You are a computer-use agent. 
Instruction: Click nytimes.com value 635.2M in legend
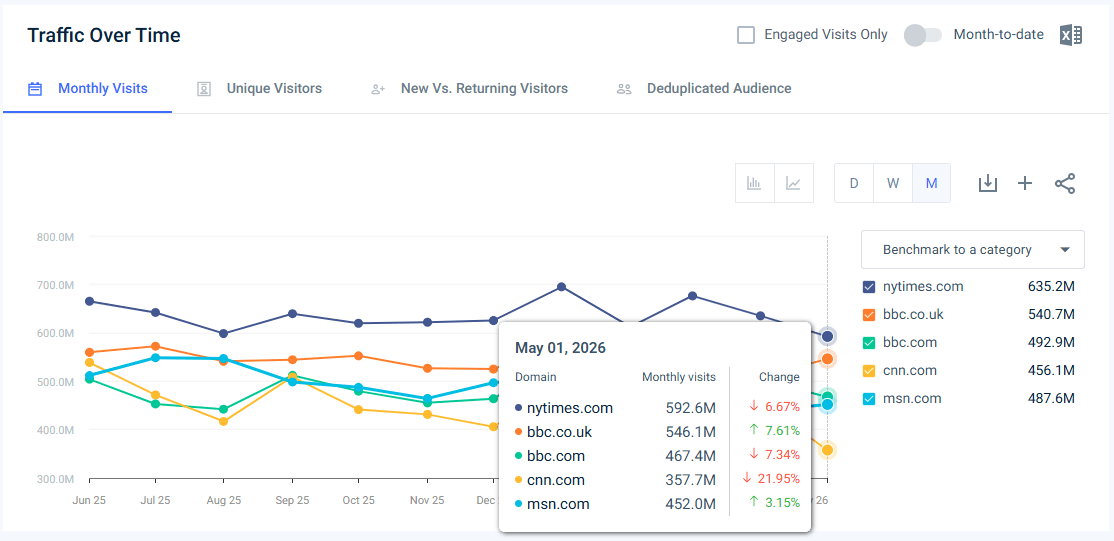[1051, 287]
